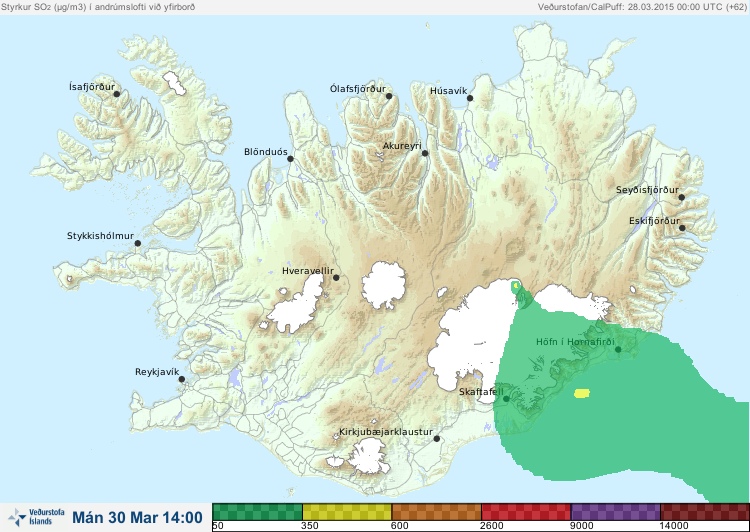This screenshot has width=750, height=532.
Task: Select the Höfn í Hornafirði marker
Action: [618, 350]
